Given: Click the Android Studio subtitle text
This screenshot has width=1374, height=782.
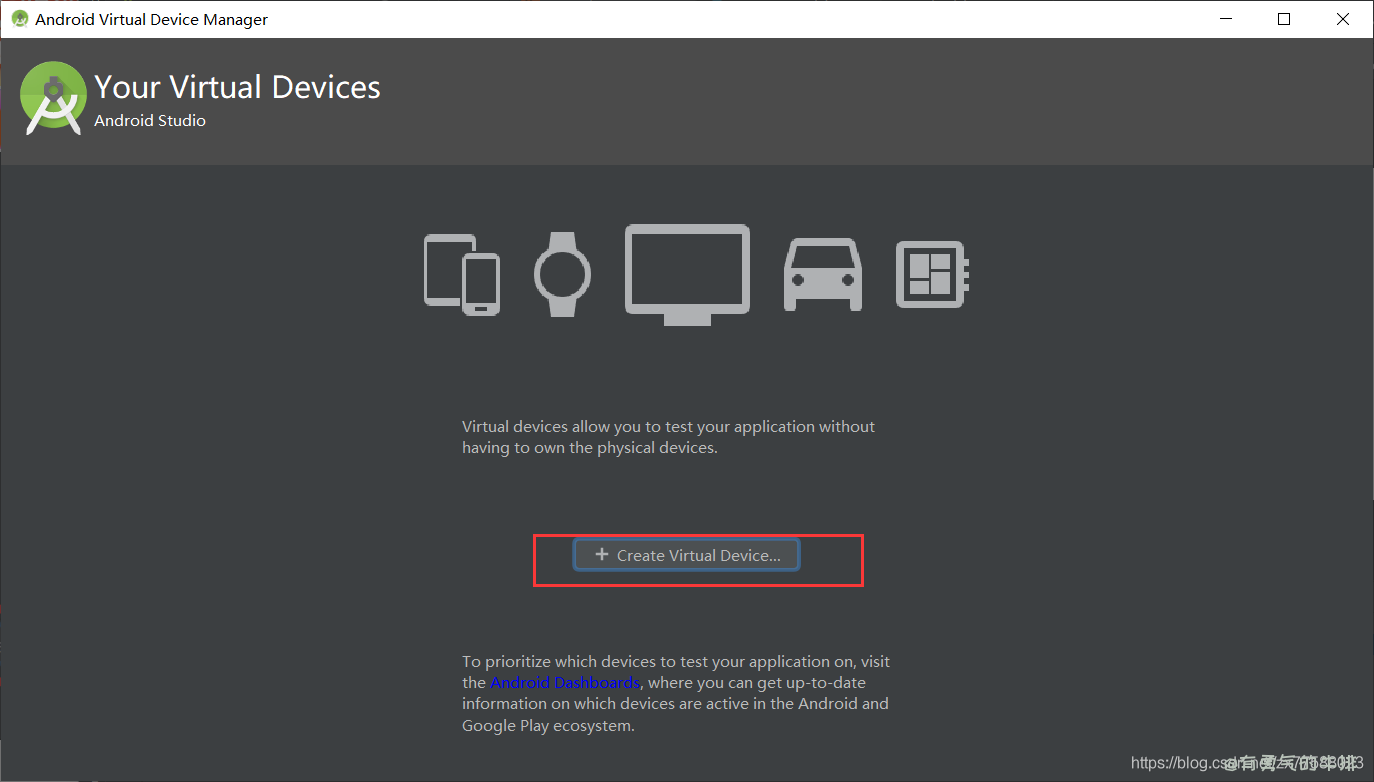Looking at the screenshot, I should pos(150,120).
